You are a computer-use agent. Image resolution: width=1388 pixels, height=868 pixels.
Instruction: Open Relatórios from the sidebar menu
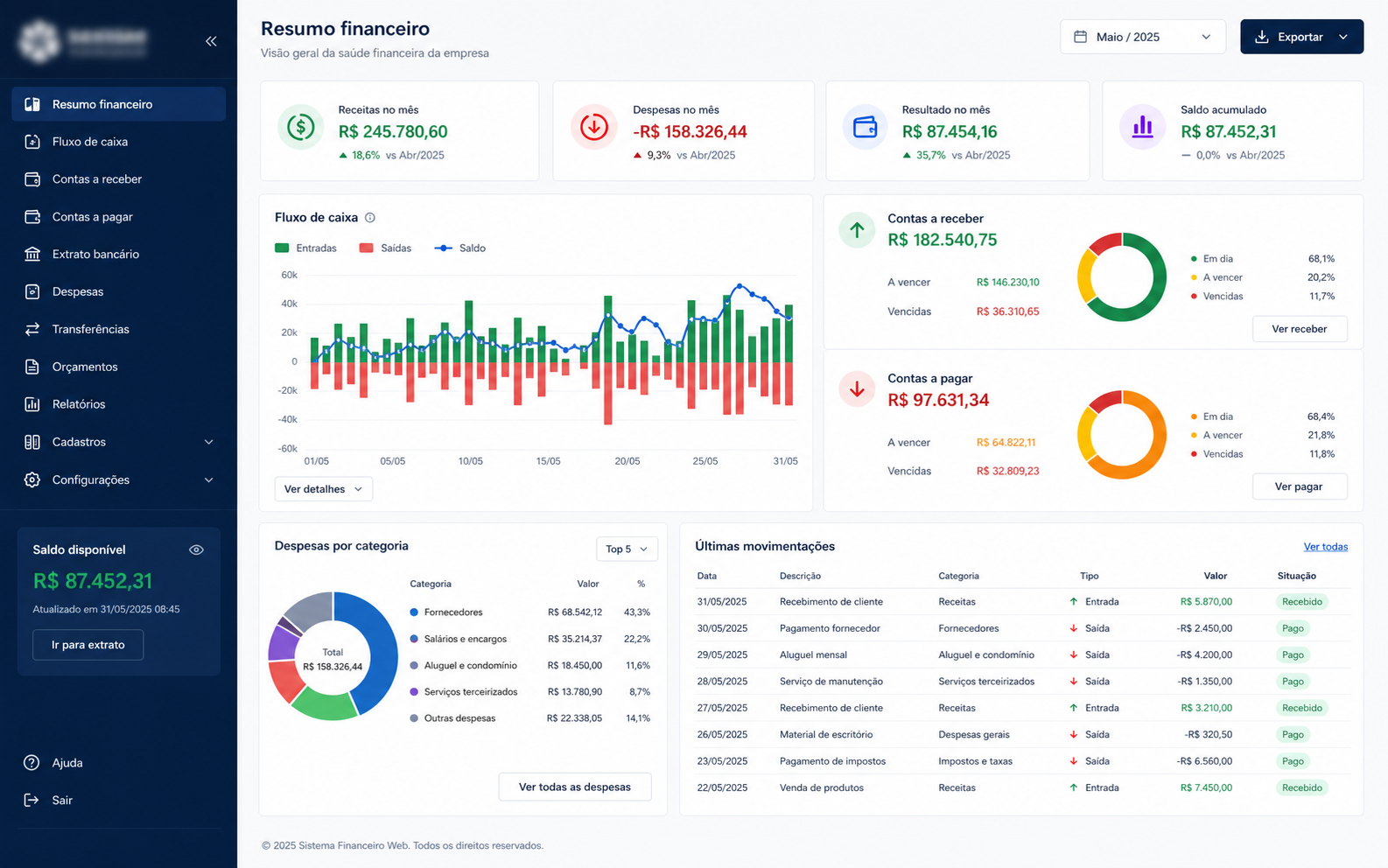(x=119, y=404)
